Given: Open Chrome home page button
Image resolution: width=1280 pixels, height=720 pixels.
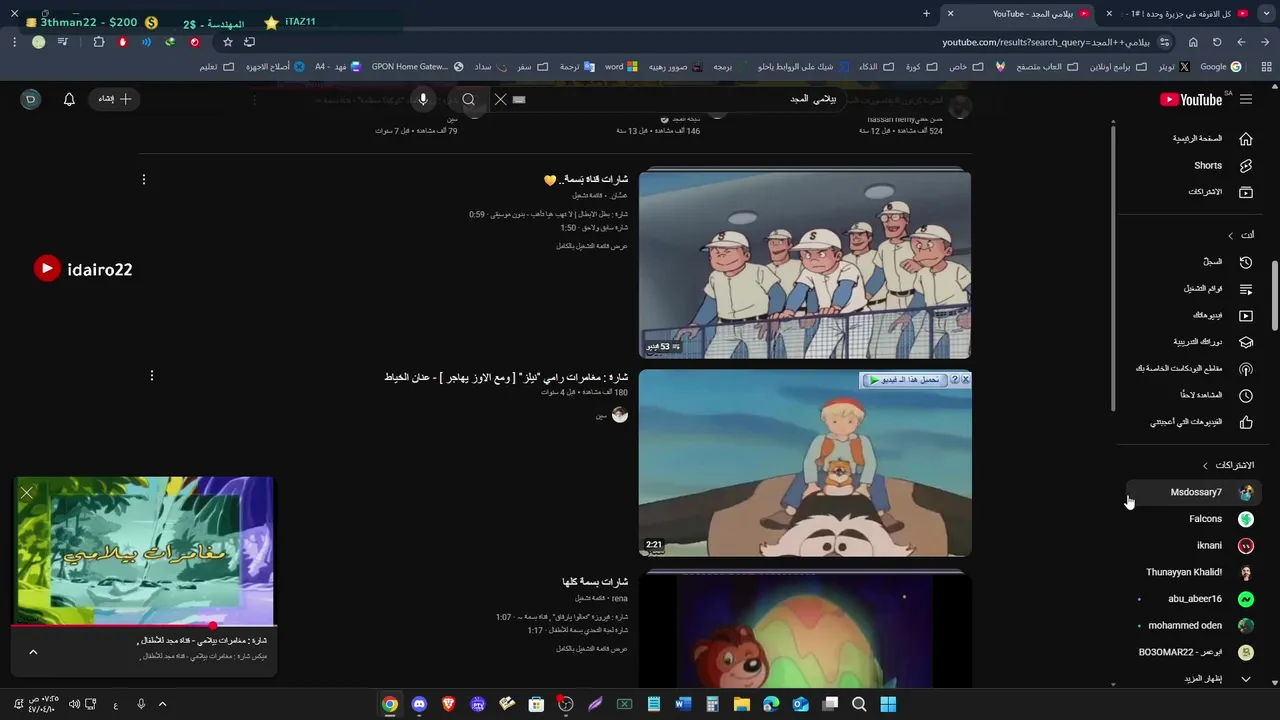Looking at the screenshot, I should pyautogui.click(x=1193, y=42).
